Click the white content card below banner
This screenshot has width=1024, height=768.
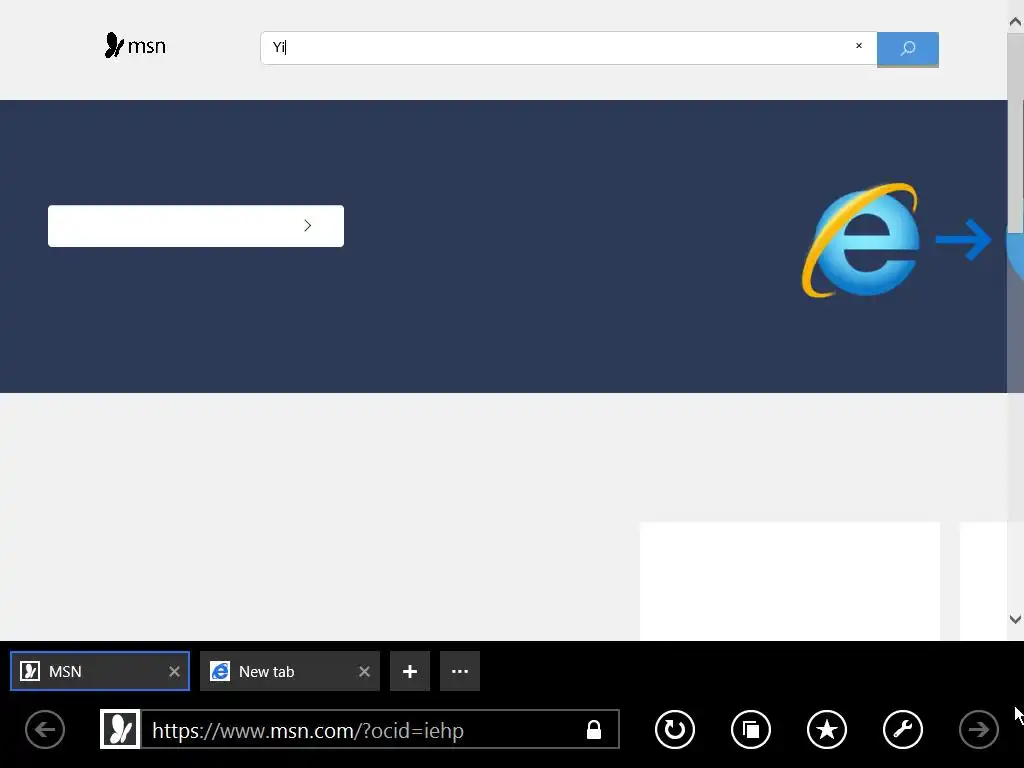coord(790,581)
